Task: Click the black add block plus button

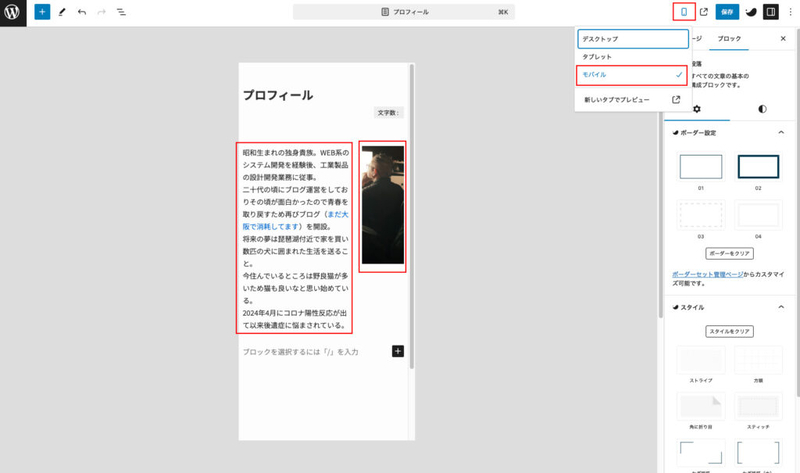Action: pyautogui.click(x=398, y=351)
